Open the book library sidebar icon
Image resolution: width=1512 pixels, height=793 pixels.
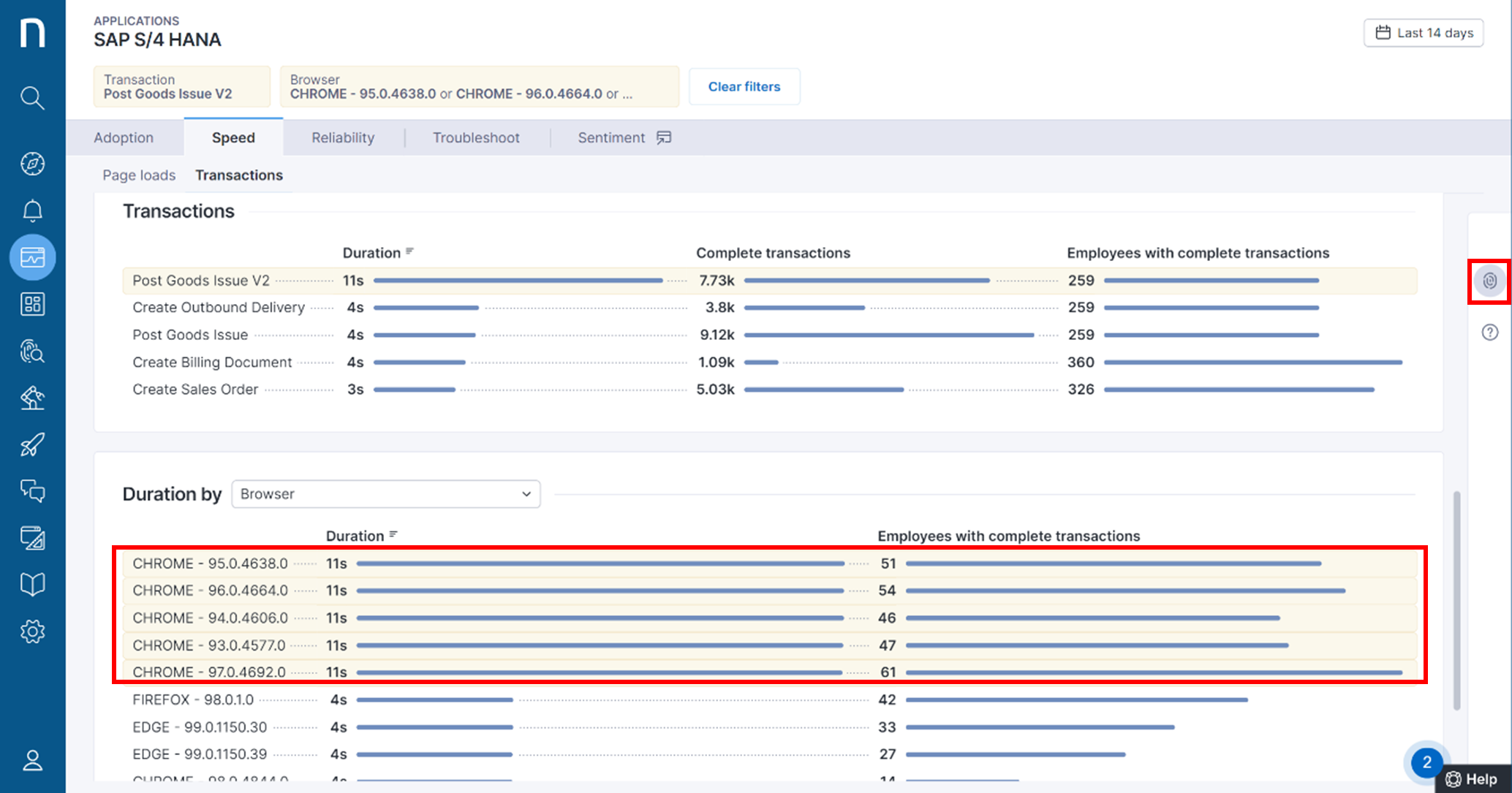coord(32,584)
